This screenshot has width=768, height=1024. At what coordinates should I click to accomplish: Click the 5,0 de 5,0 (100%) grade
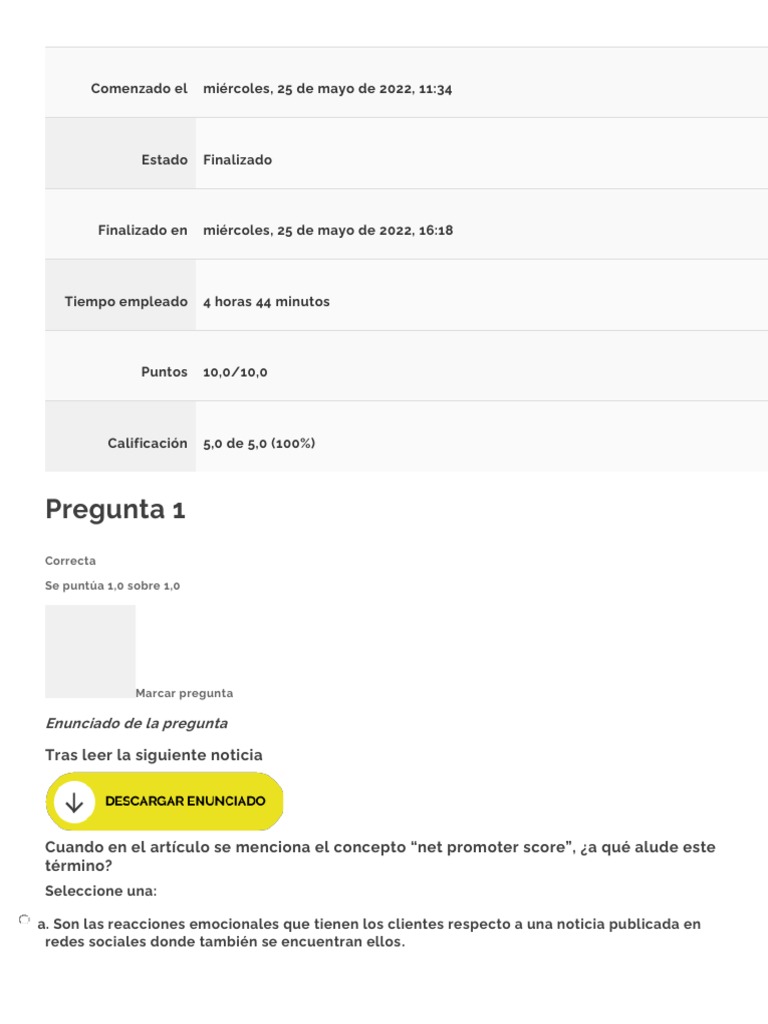coord(259,443)
